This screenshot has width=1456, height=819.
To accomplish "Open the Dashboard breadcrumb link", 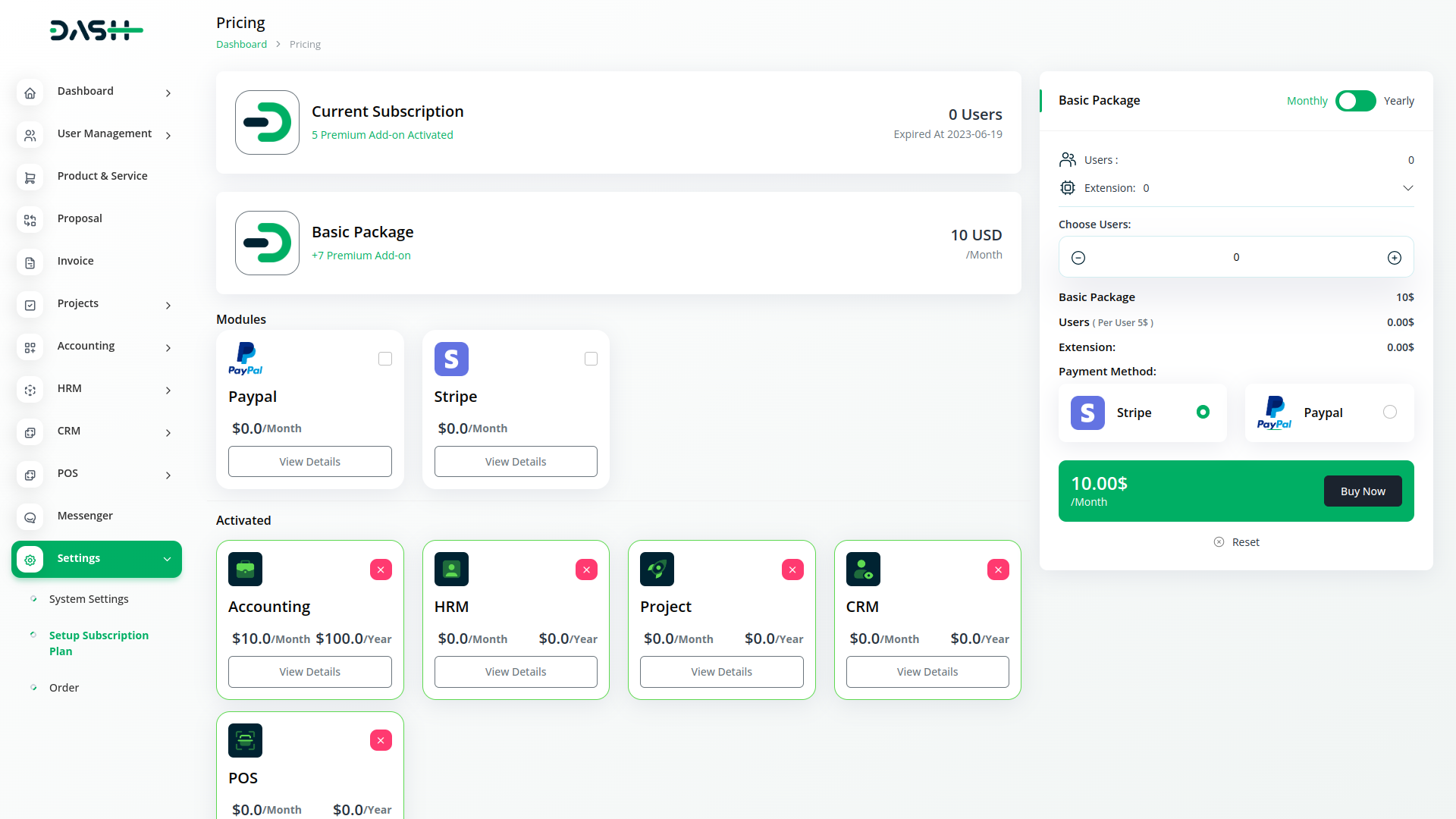I will [x=241, y=44].
